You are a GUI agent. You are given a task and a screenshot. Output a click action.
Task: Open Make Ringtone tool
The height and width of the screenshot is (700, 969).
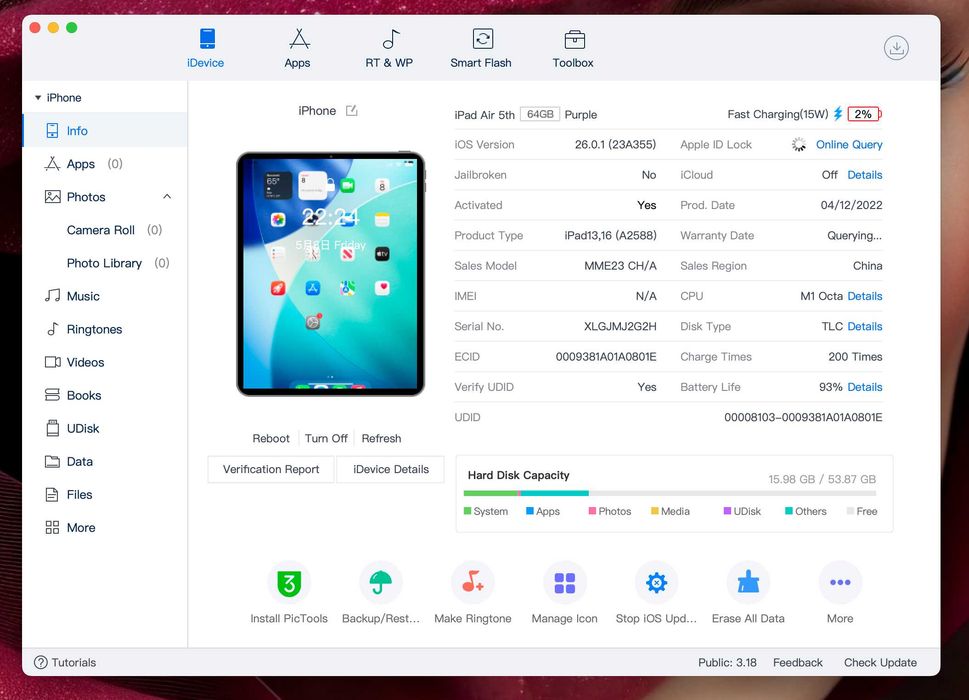[473, 593]
